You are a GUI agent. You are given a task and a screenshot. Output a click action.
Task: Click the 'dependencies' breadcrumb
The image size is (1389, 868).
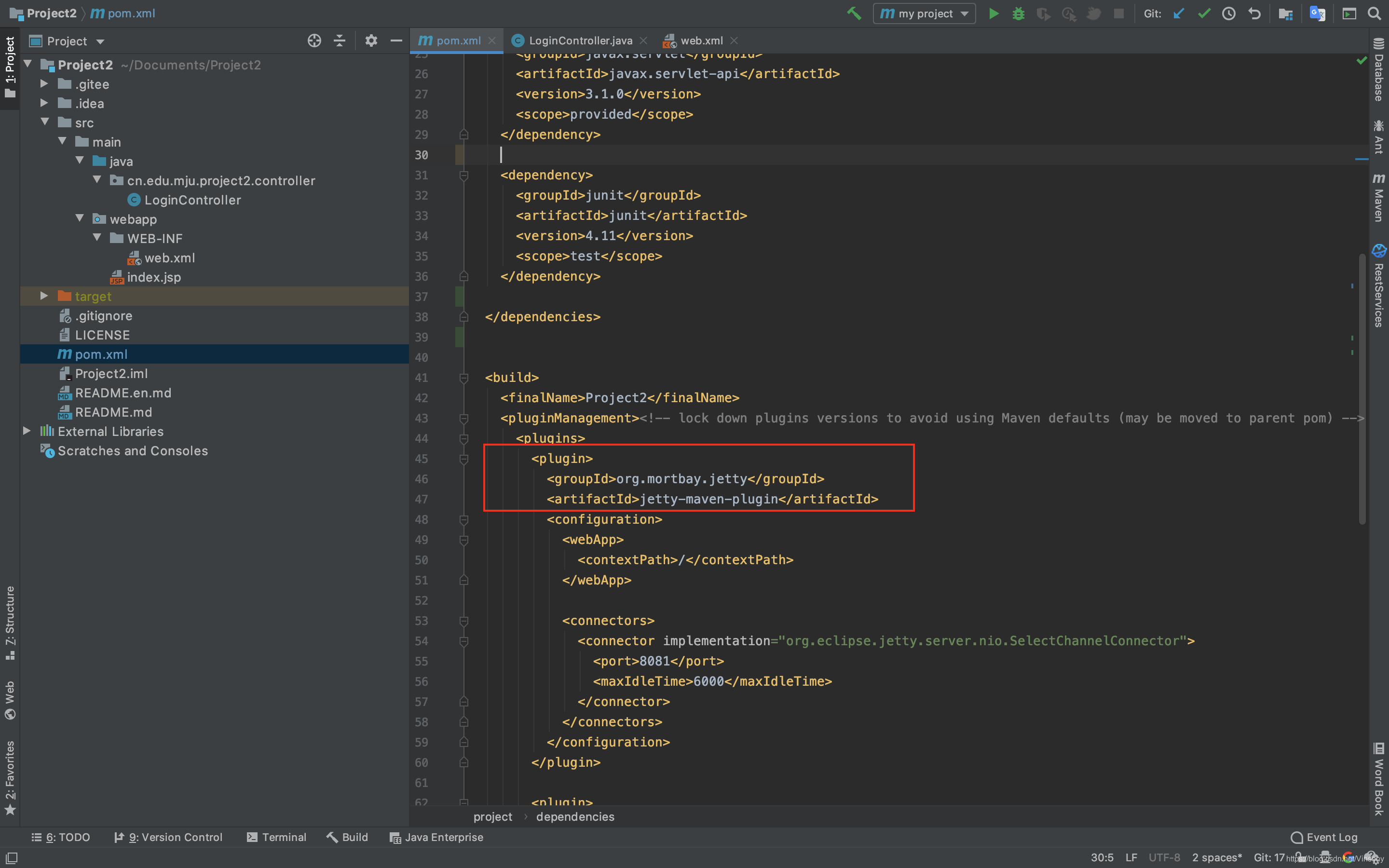point(574,816)
